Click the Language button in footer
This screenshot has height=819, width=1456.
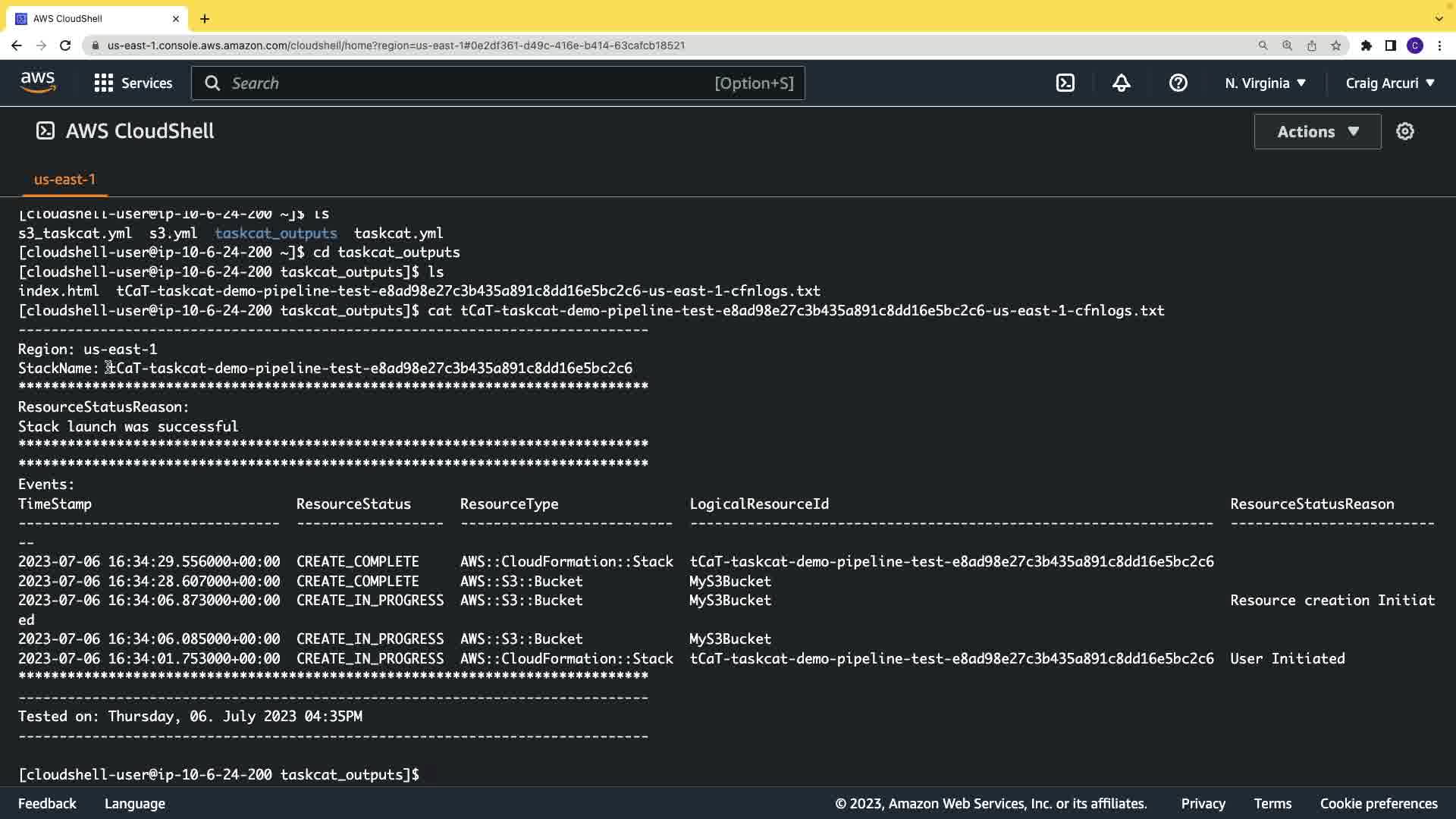134,804
